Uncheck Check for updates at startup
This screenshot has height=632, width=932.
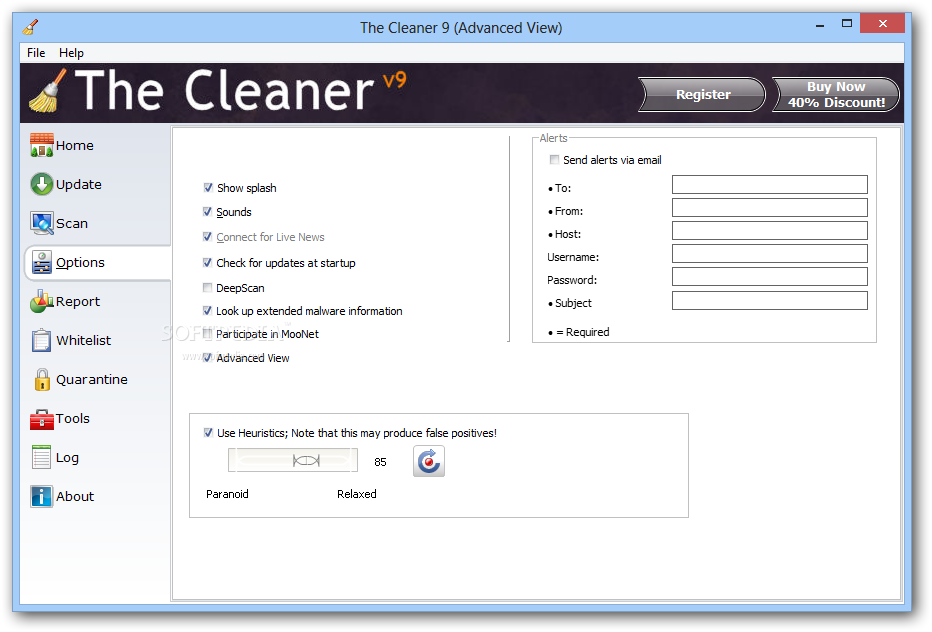coord(207,263)
